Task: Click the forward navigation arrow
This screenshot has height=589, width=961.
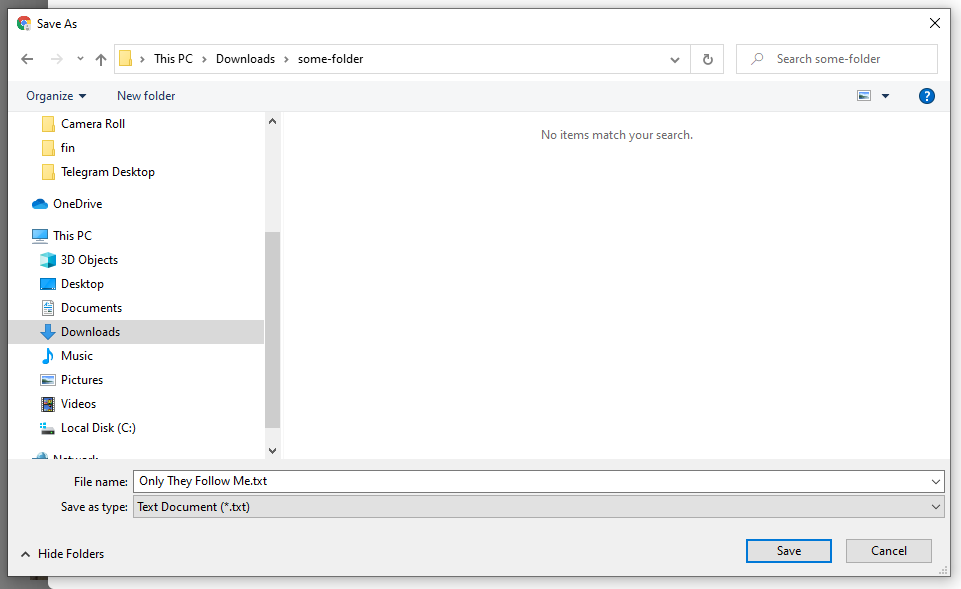Action: pos(56,59)
